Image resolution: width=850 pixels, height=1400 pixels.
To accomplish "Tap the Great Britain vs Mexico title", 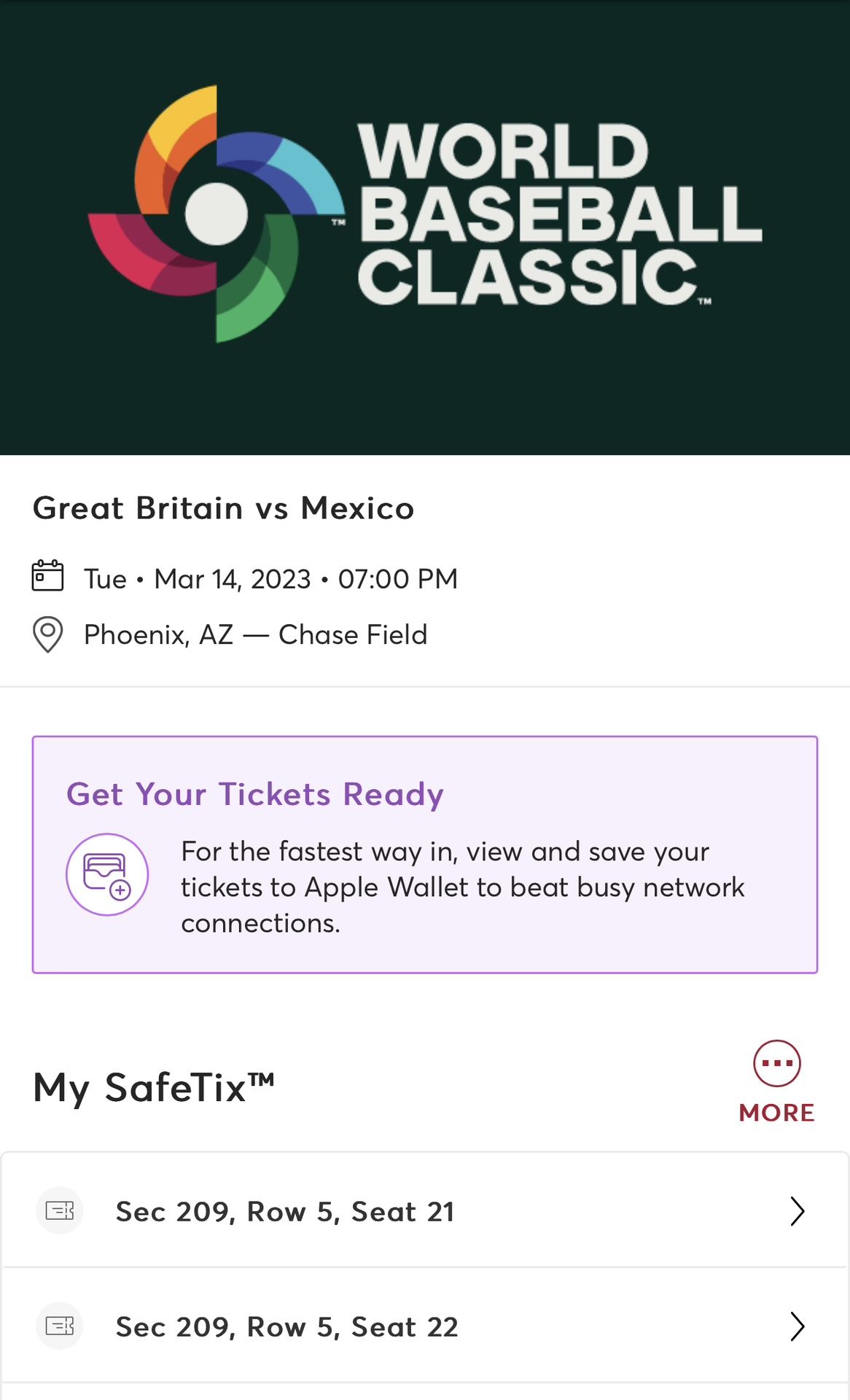I will pyautogui.click(x=224, y=508).
